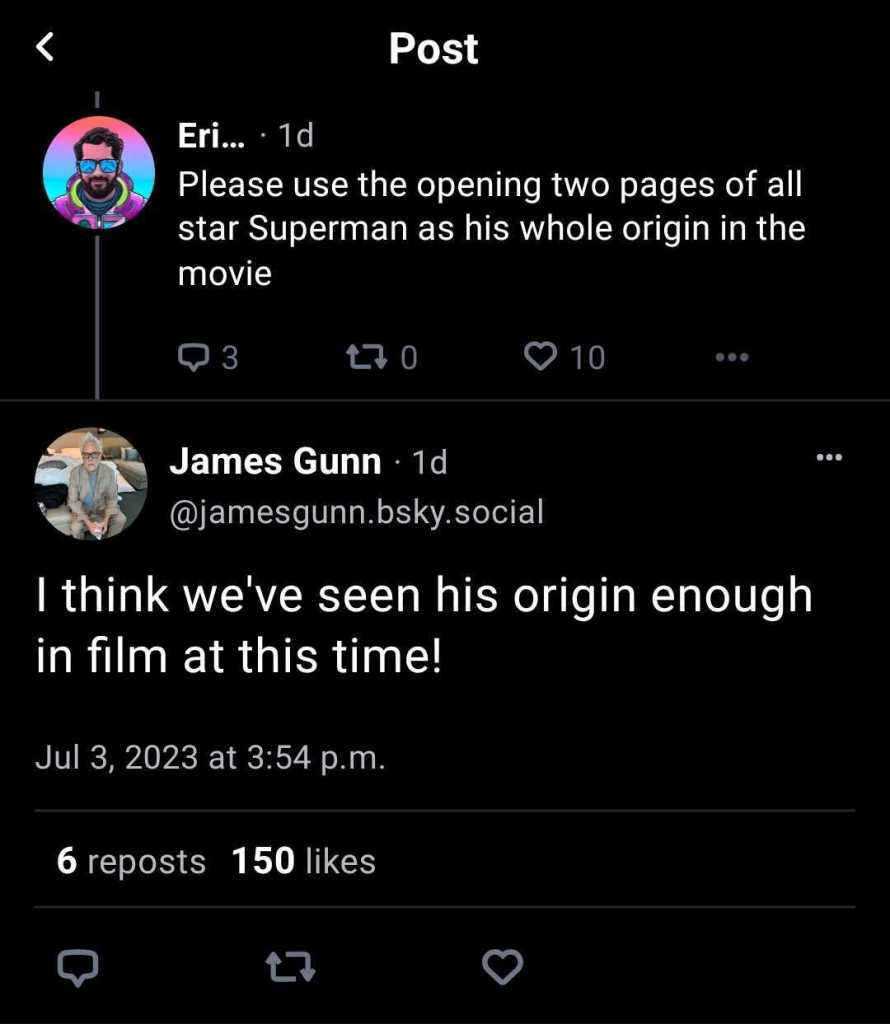Viewport: 890px width, 1024px height.
Task: Open Eri's parent post text
Action: [x=490, y=228]
